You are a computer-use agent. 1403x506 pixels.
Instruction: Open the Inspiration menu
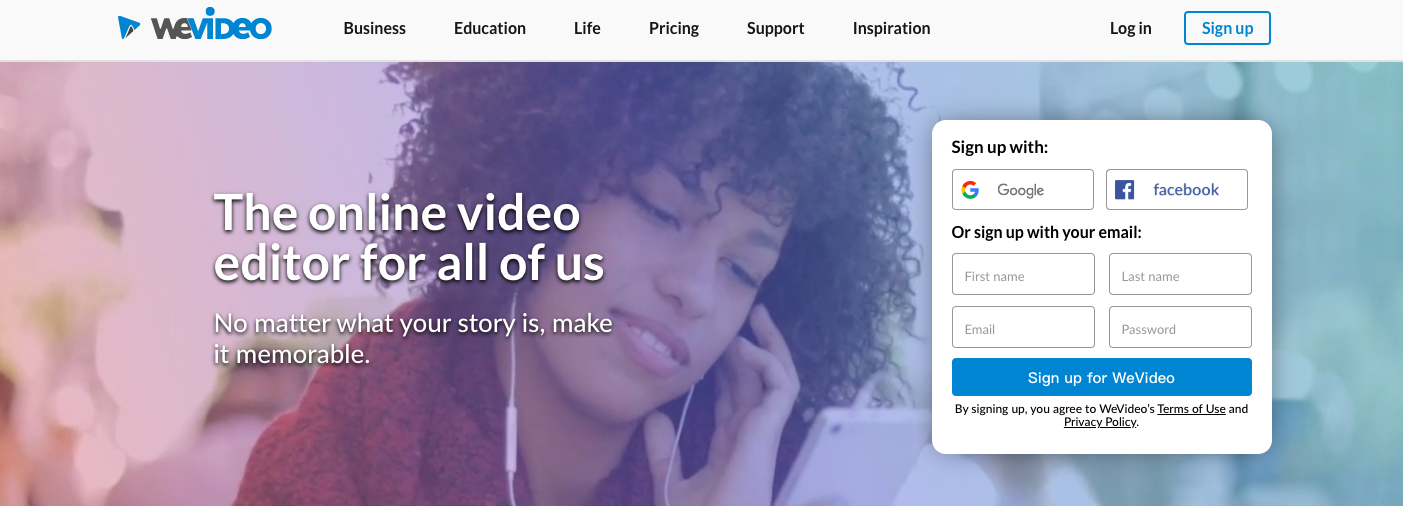(x=892, y=28)
